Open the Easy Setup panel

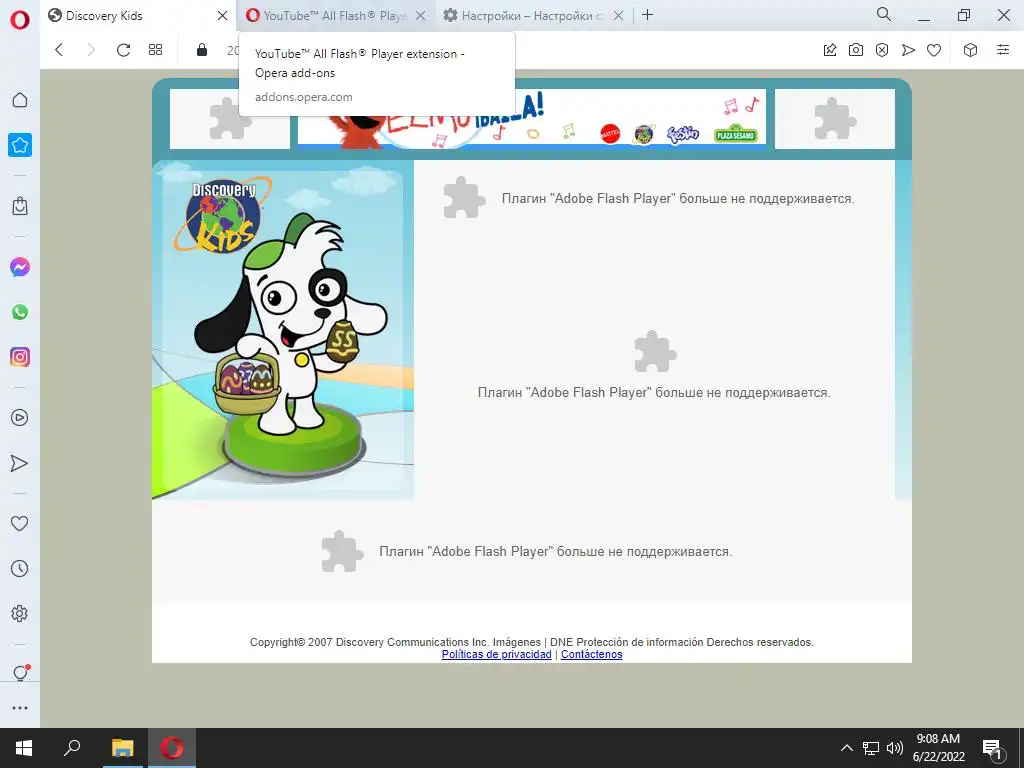1003,50
